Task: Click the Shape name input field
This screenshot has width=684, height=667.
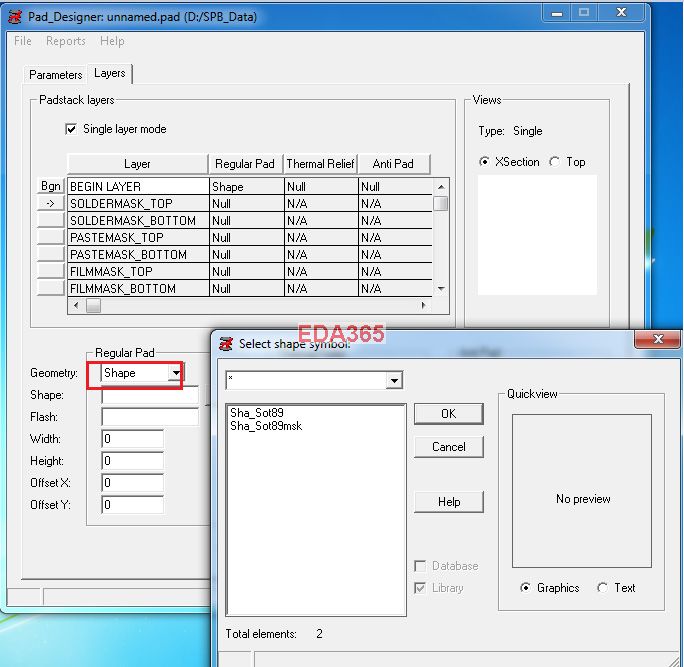Action: (x=150, y=395)
